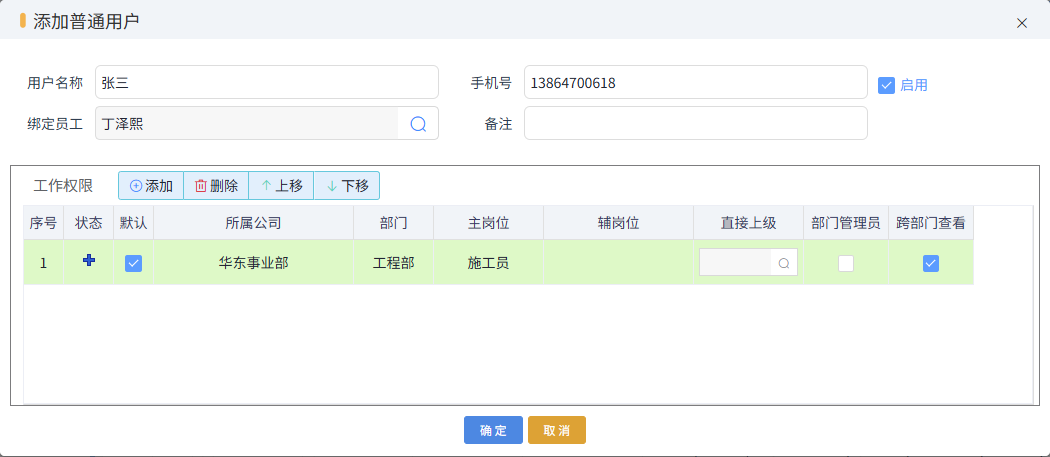Click the blue plus status icon in row 1
The width and height of the screenshot is (1050, 457).
tap(88, 261)
